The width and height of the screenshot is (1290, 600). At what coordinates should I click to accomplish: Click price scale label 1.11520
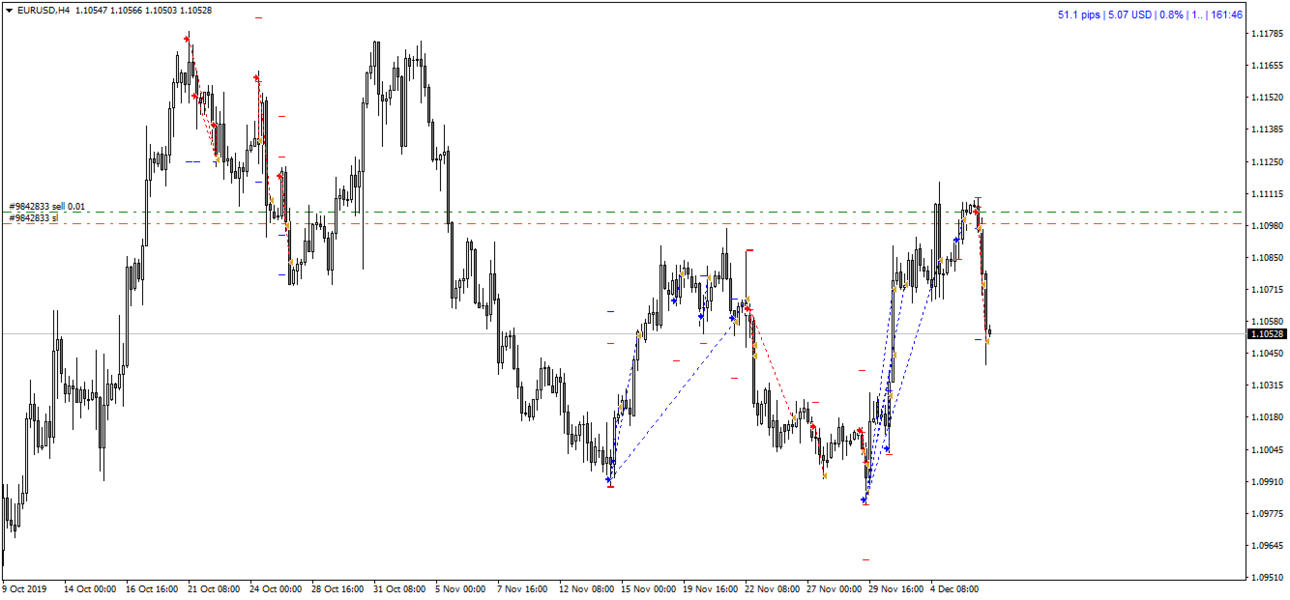tap(1266, 97)
